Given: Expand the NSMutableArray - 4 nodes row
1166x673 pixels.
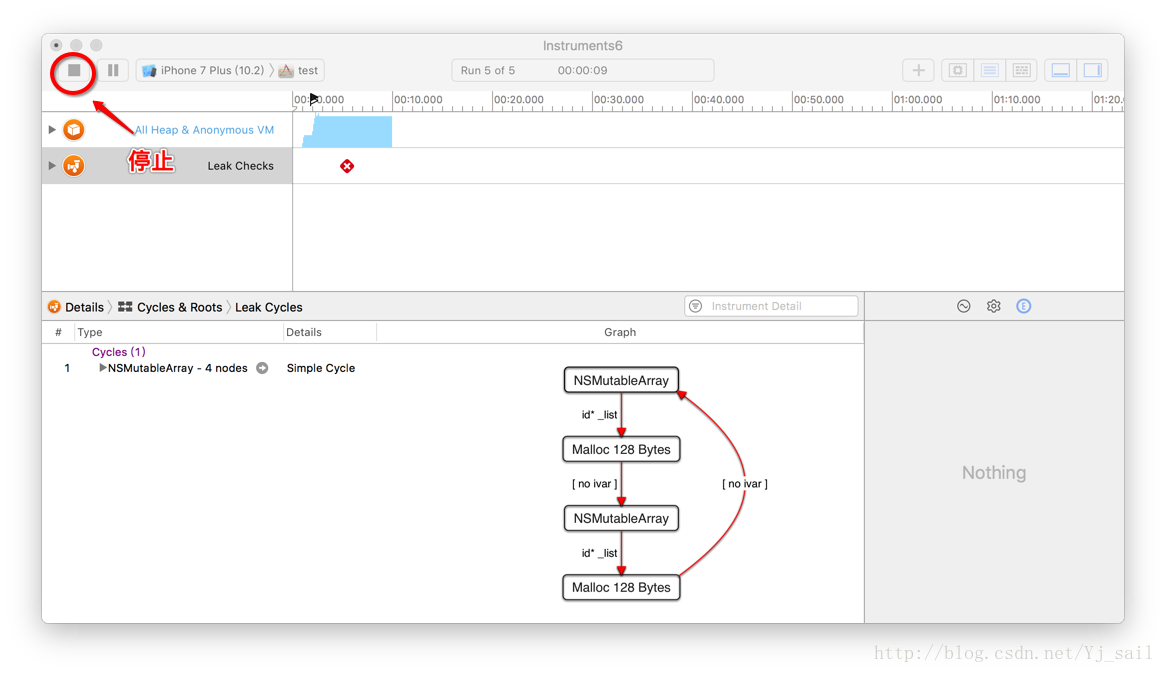Looking at the screenshot, I should point(103,367).
